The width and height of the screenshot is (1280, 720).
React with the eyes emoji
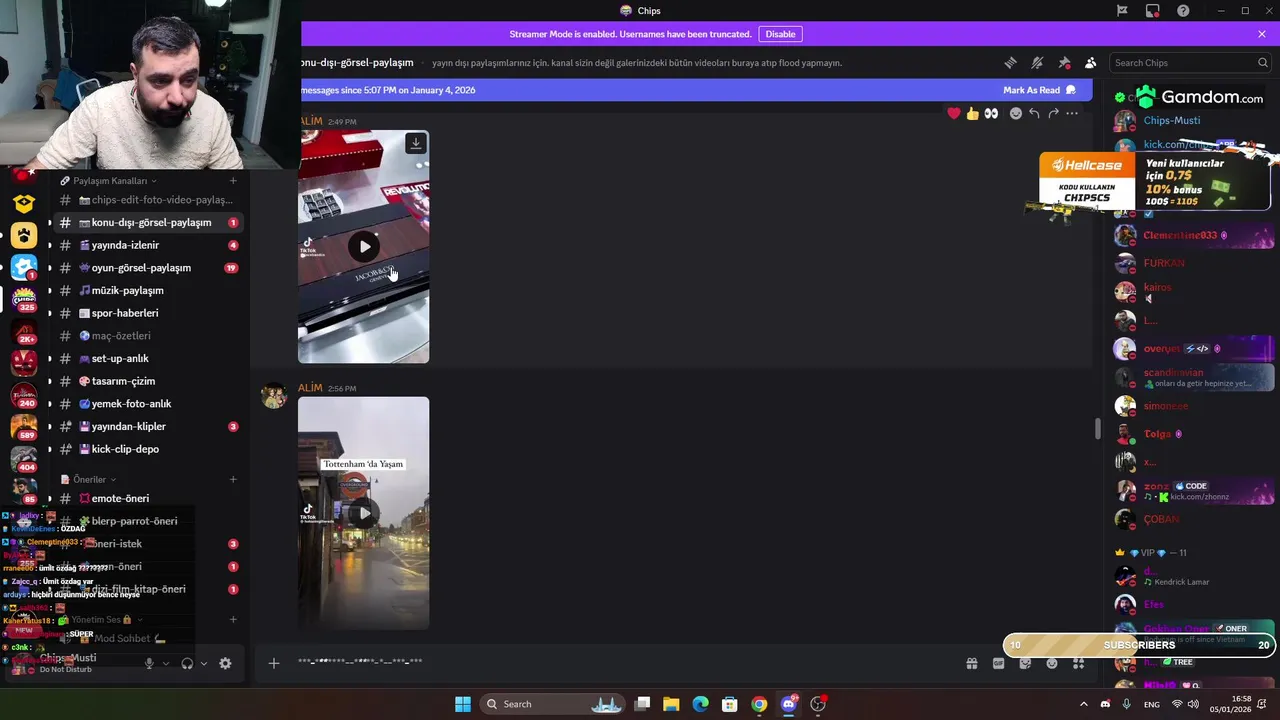pos(991,113)
